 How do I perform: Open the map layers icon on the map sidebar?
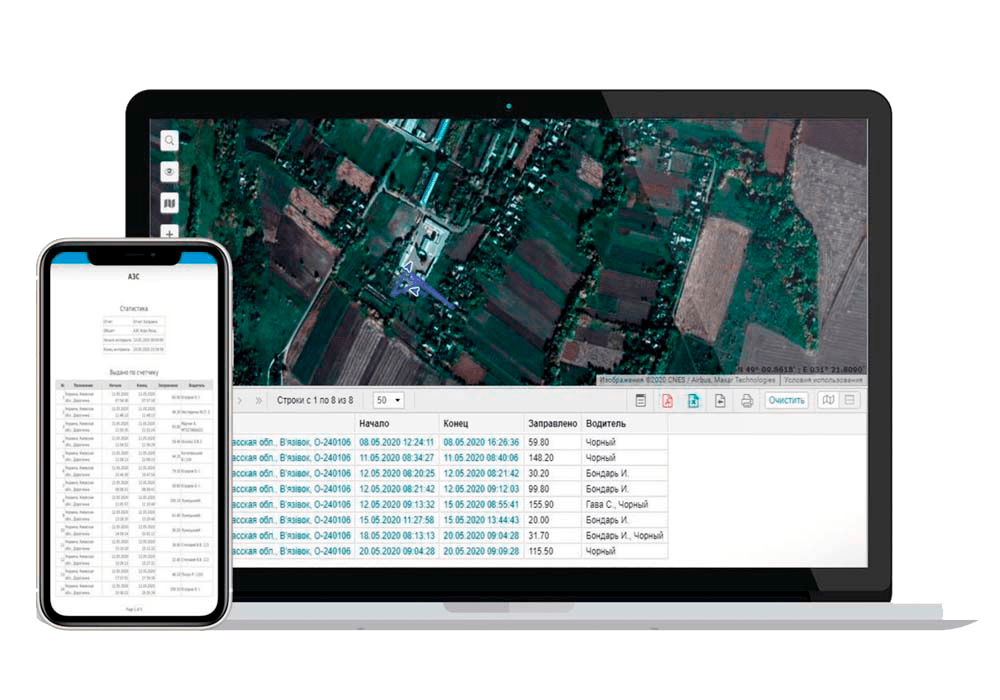(170, 204)
